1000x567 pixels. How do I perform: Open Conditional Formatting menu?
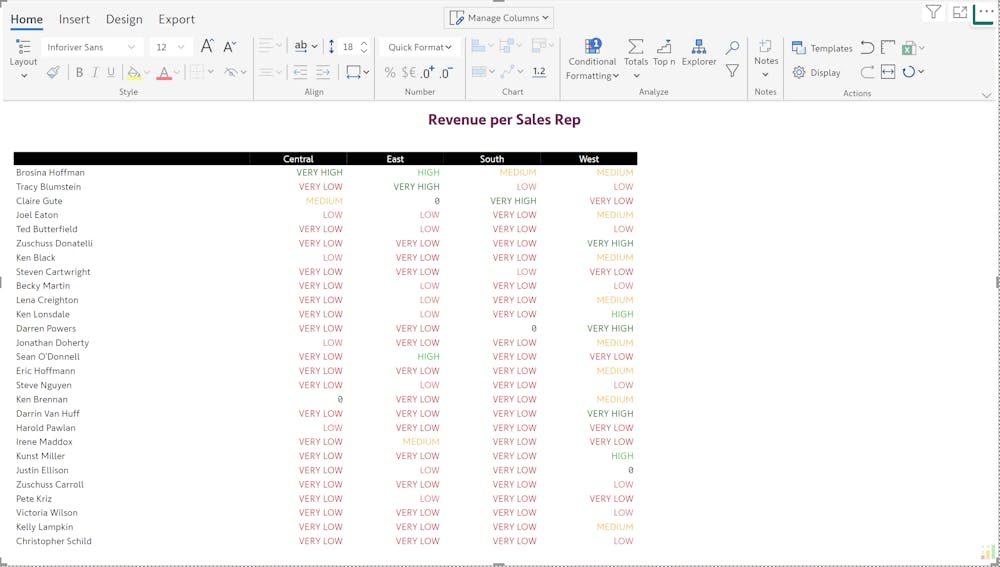coord(592,60)
